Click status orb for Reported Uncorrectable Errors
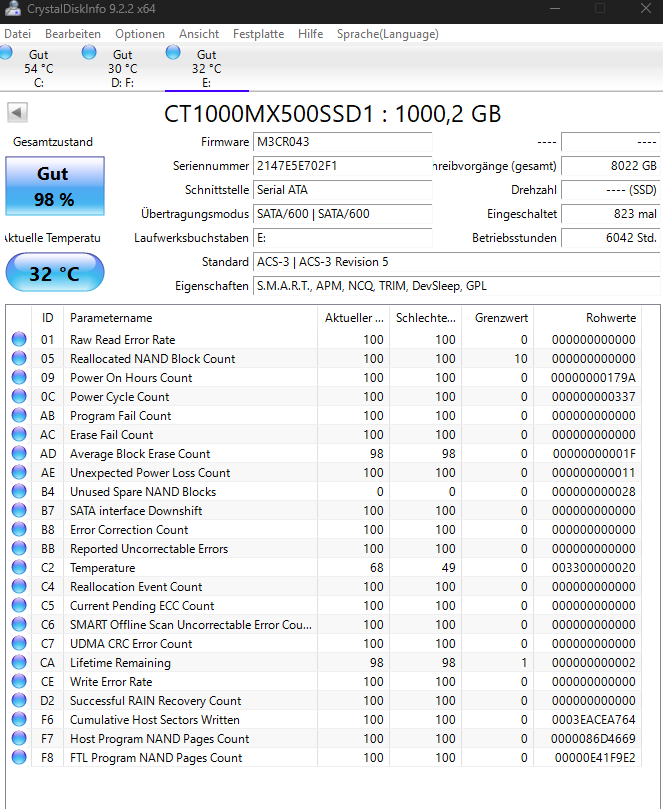Screen dimensions: 663x809 tap(19, 548)
